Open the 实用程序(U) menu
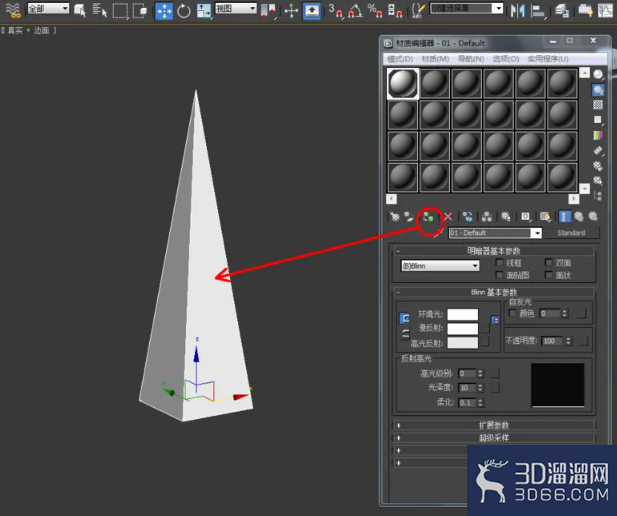 (x=548, y=59)
